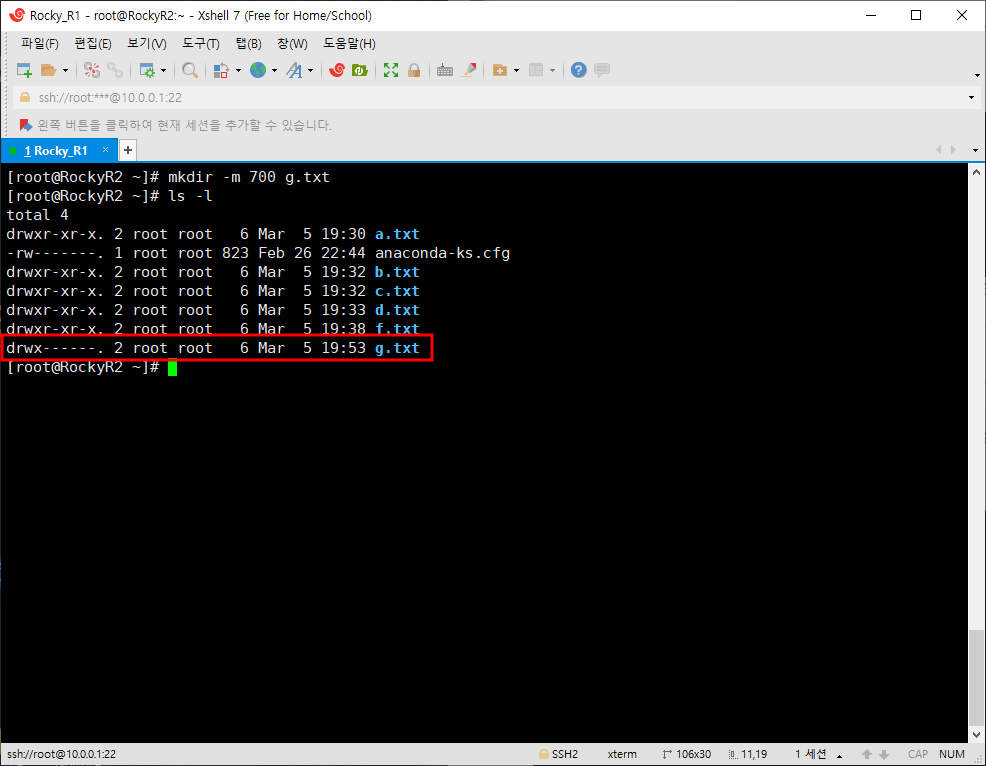
Task: Open the tab list dropdown arrow
Action: pyautogui.click(x=975, y=150)
